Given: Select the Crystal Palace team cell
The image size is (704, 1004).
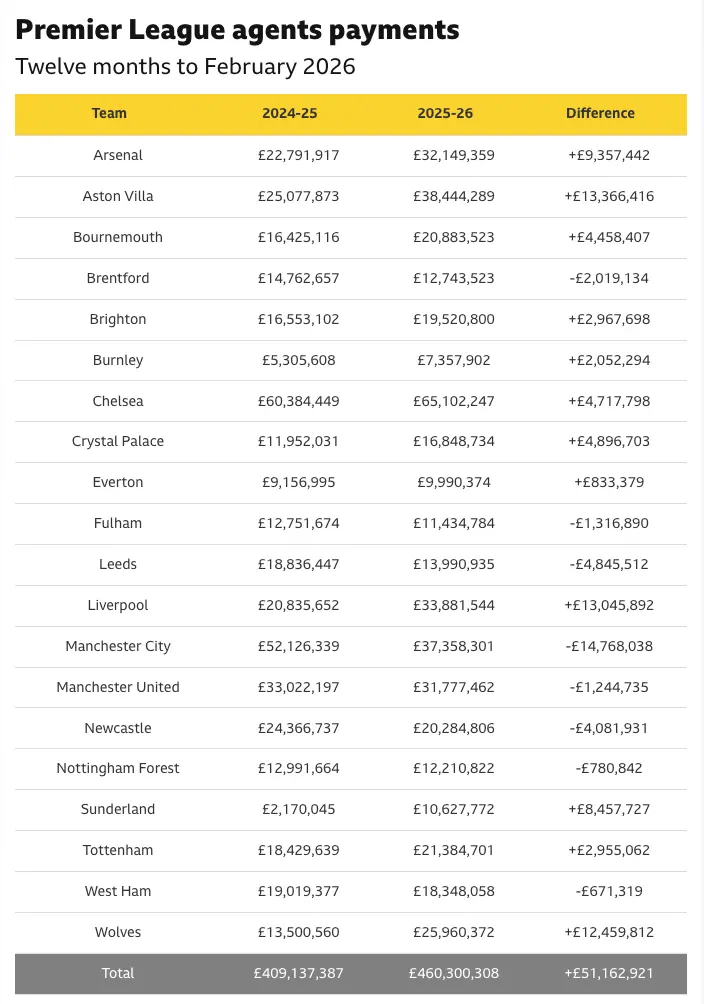Looking at the screenshot, I should pos(118,441).
